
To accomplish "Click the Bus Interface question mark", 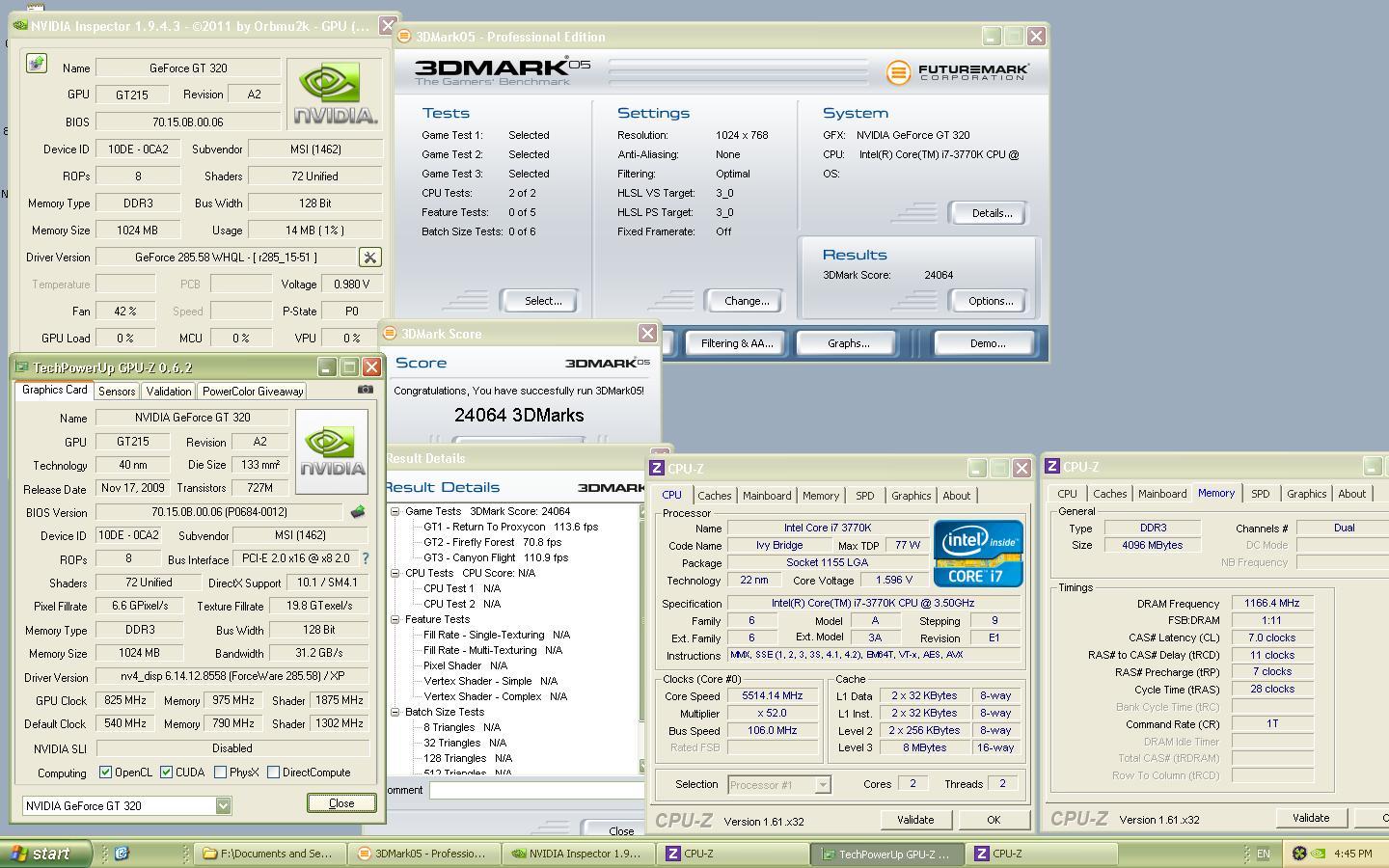I will pyautogui.click(x=366, y=558).
